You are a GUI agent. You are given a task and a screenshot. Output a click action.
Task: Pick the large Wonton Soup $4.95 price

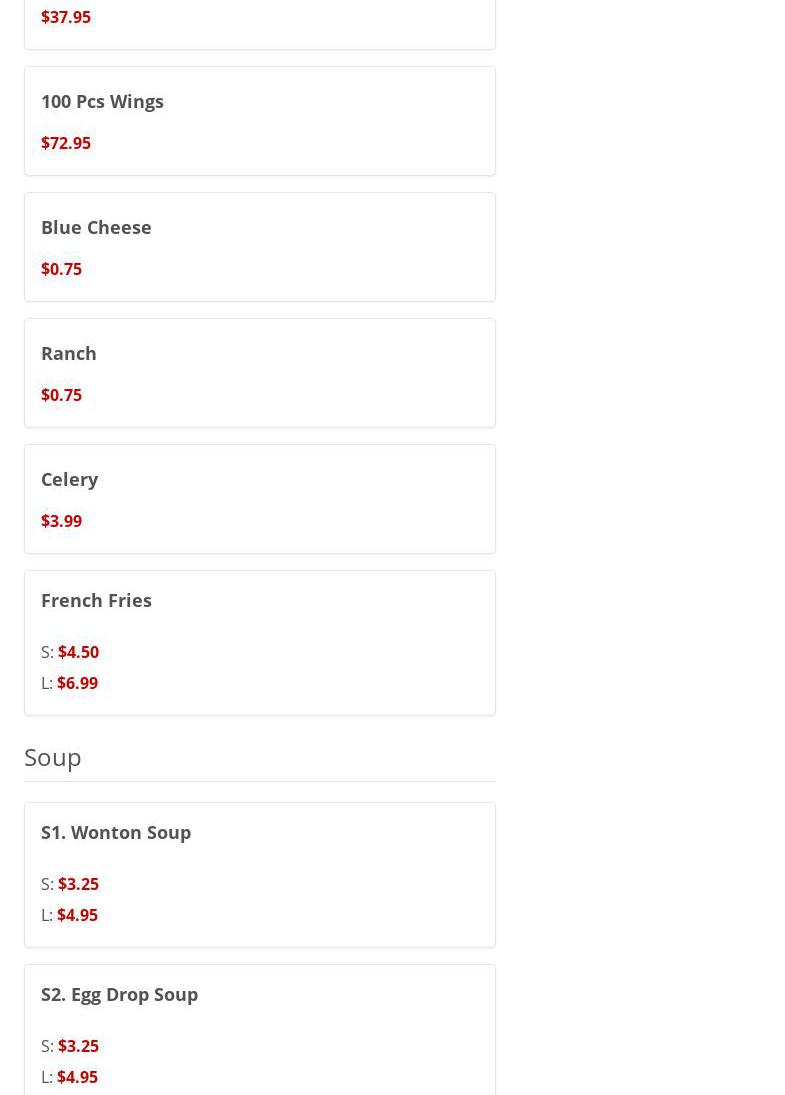pyautogui.click(x=77, y=915)
